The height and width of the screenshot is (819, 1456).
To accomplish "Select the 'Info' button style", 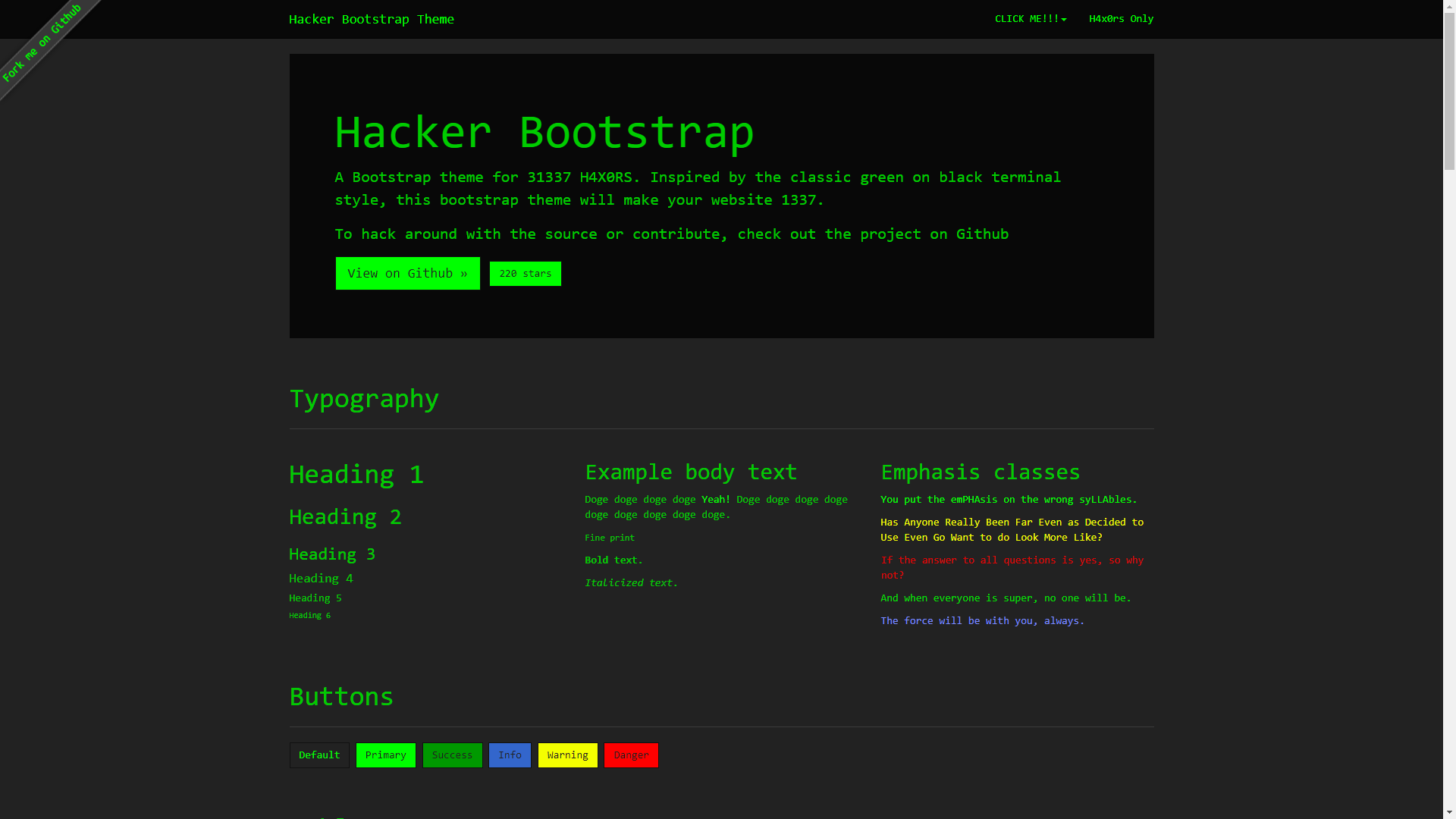I will coord(509,755).
